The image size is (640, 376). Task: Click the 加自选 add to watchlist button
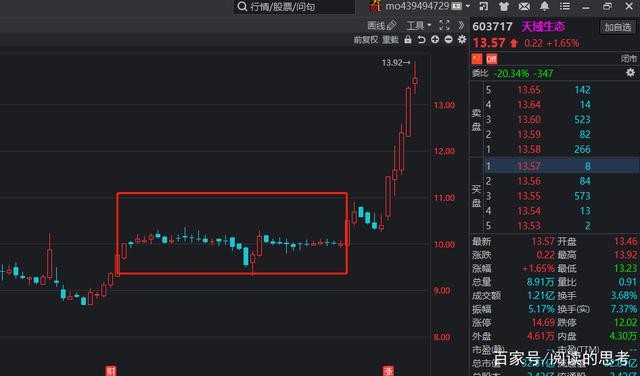pyautogui.click(x=618, y=27)
